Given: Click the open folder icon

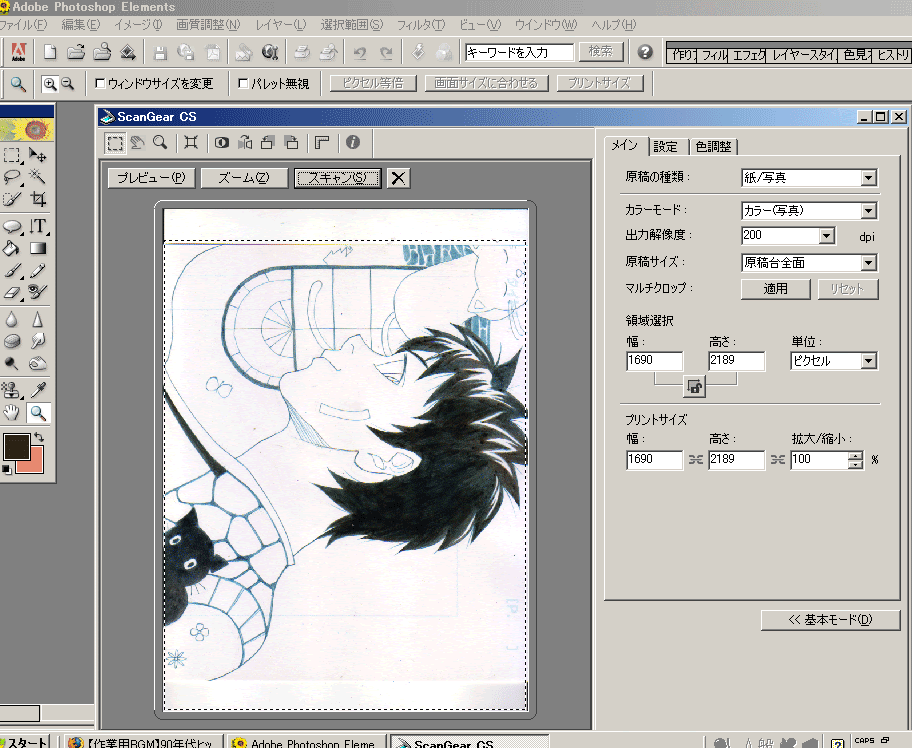Looking at the screenshot, I should (76, 52).
